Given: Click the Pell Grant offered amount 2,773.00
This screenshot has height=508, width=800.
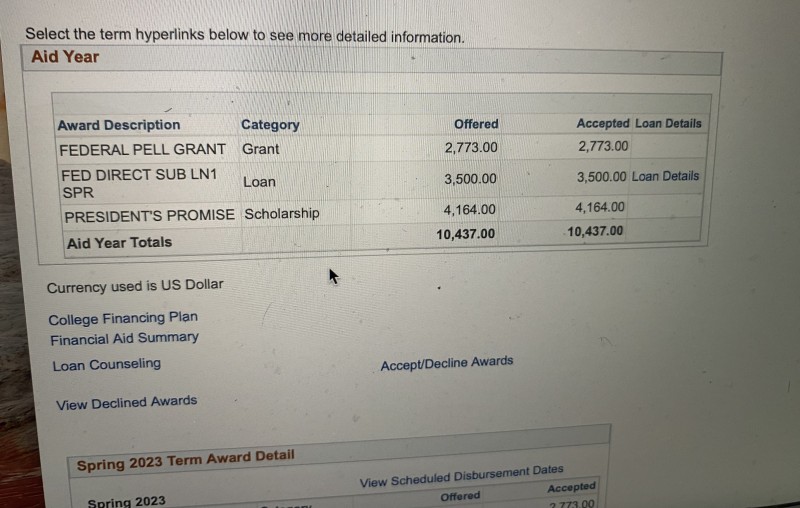Looking at the screenshot, I should click(x=471, y=147).
